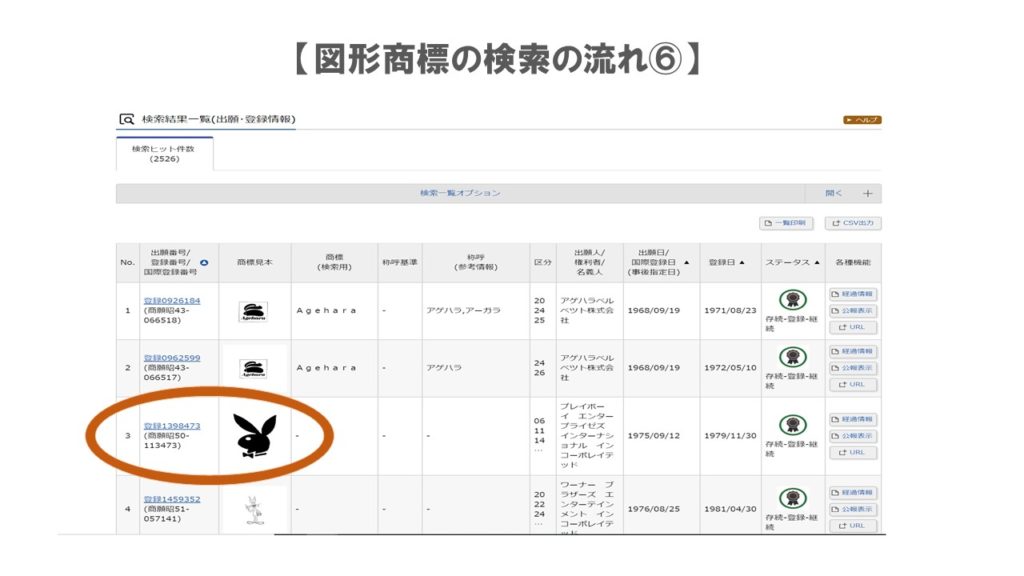Sort by 出願番号 column sort arrow
Viewport: 1024px width, 576px height.
pyautogui.click(x=204, y=263)
